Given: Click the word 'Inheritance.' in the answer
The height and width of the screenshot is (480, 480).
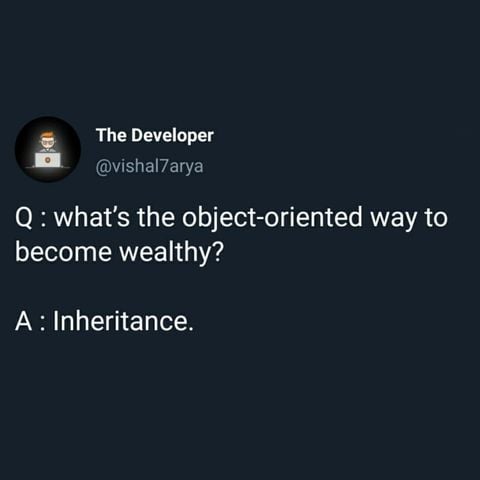Looking at the screenshot, I should pos(123,321).
